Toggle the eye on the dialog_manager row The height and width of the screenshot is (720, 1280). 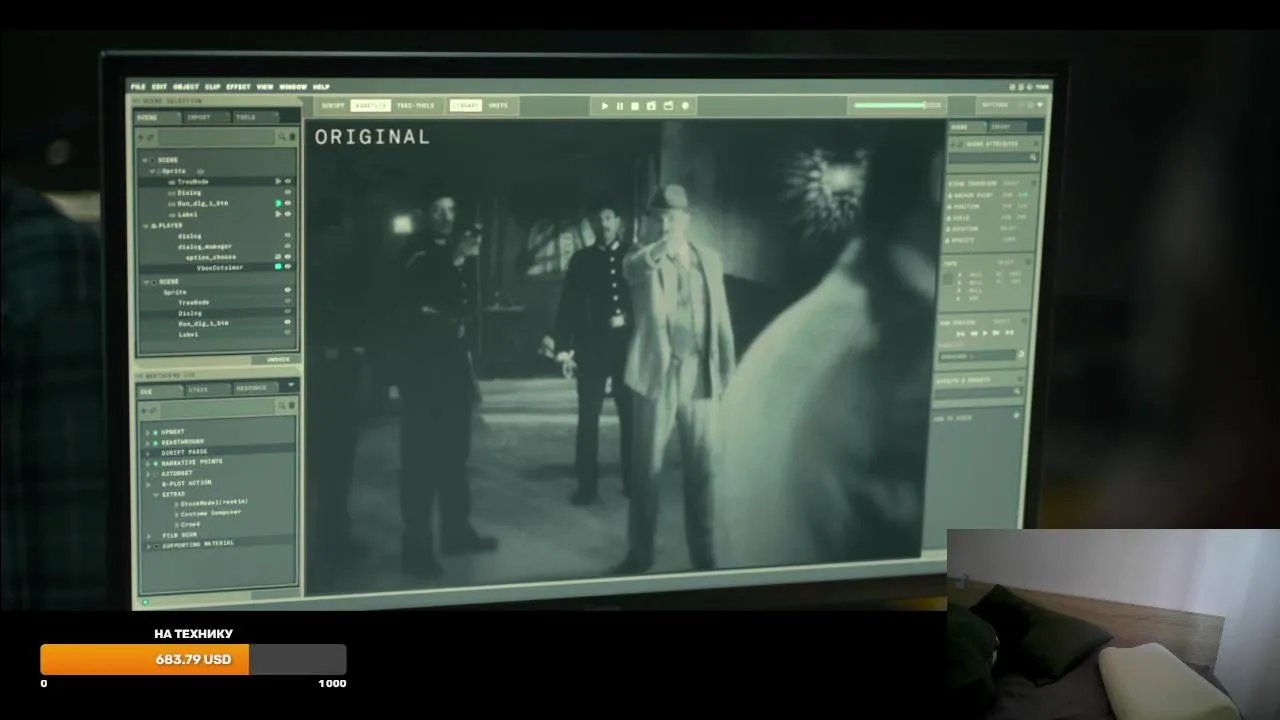point(288,246)
